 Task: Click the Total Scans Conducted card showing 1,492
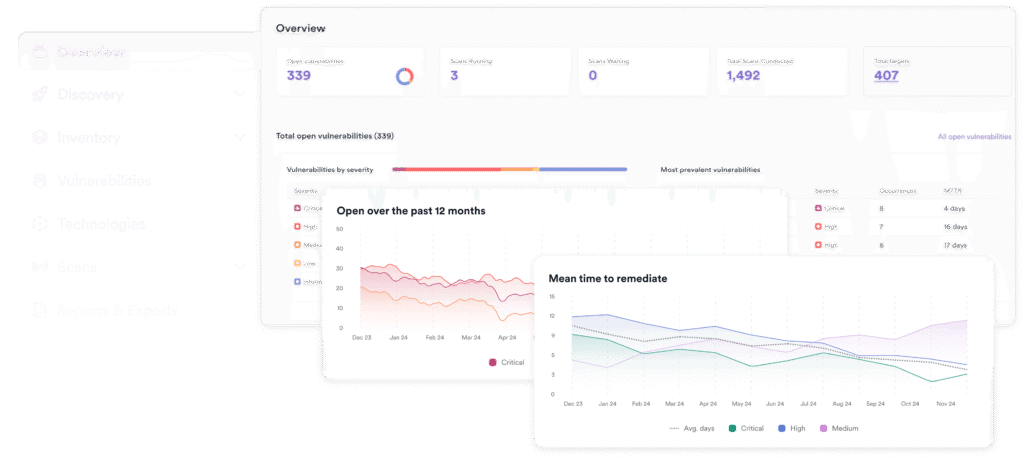783,70
